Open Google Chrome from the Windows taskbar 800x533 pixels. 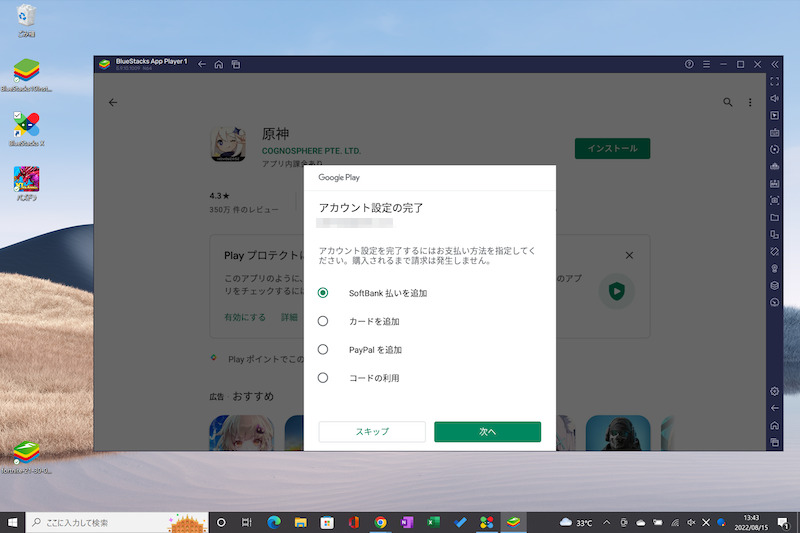click(380, 522)
